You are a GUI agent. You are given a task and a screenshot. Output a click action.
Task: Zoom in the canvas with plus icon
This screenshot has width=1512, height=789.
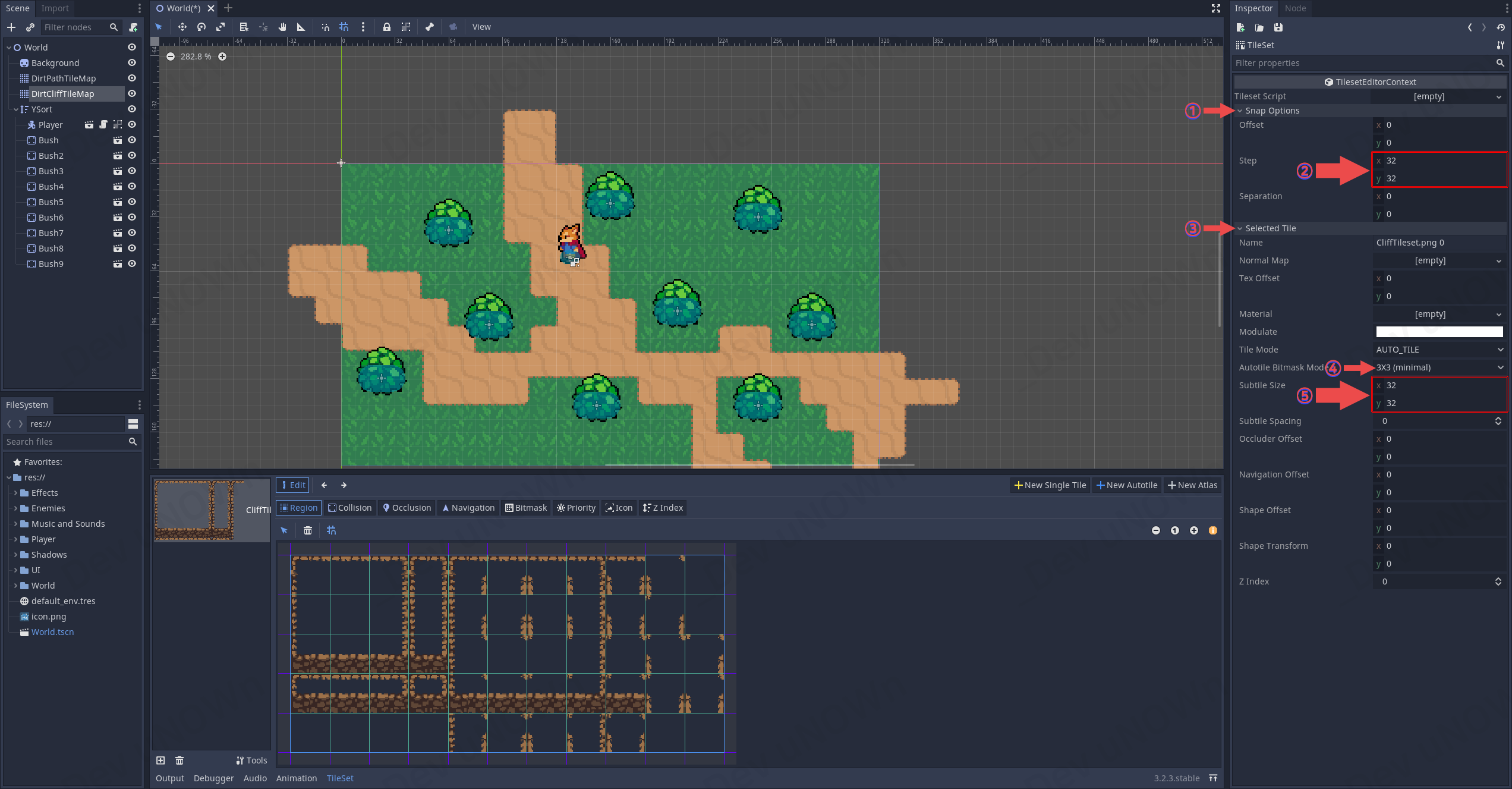pos(222,56)
